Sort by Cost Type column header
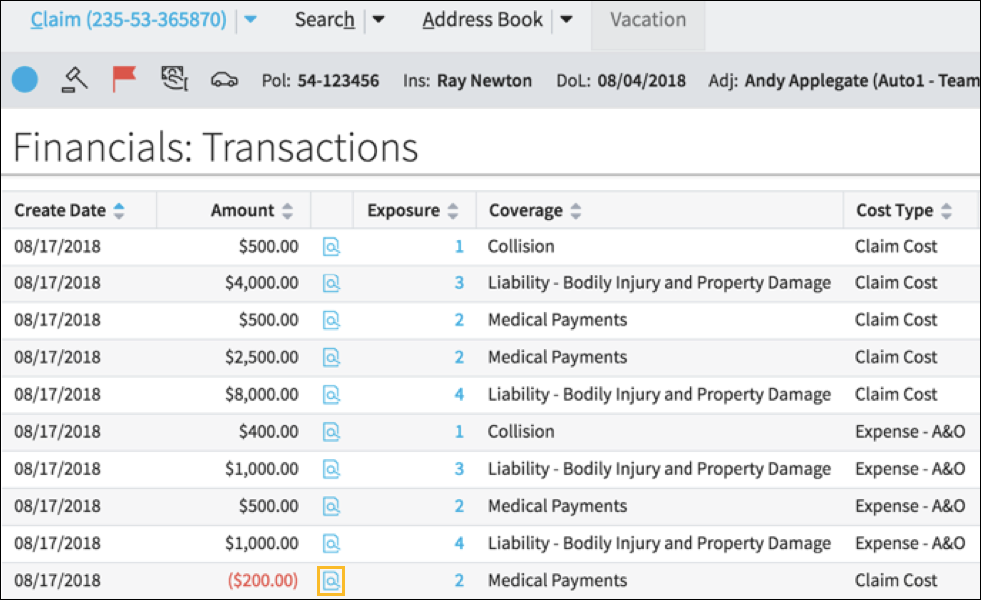 pos(894,211)
